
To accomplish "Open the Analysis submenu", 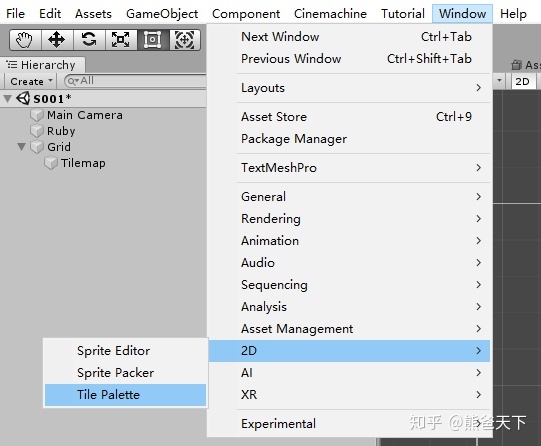I will (x=349, y=307).
